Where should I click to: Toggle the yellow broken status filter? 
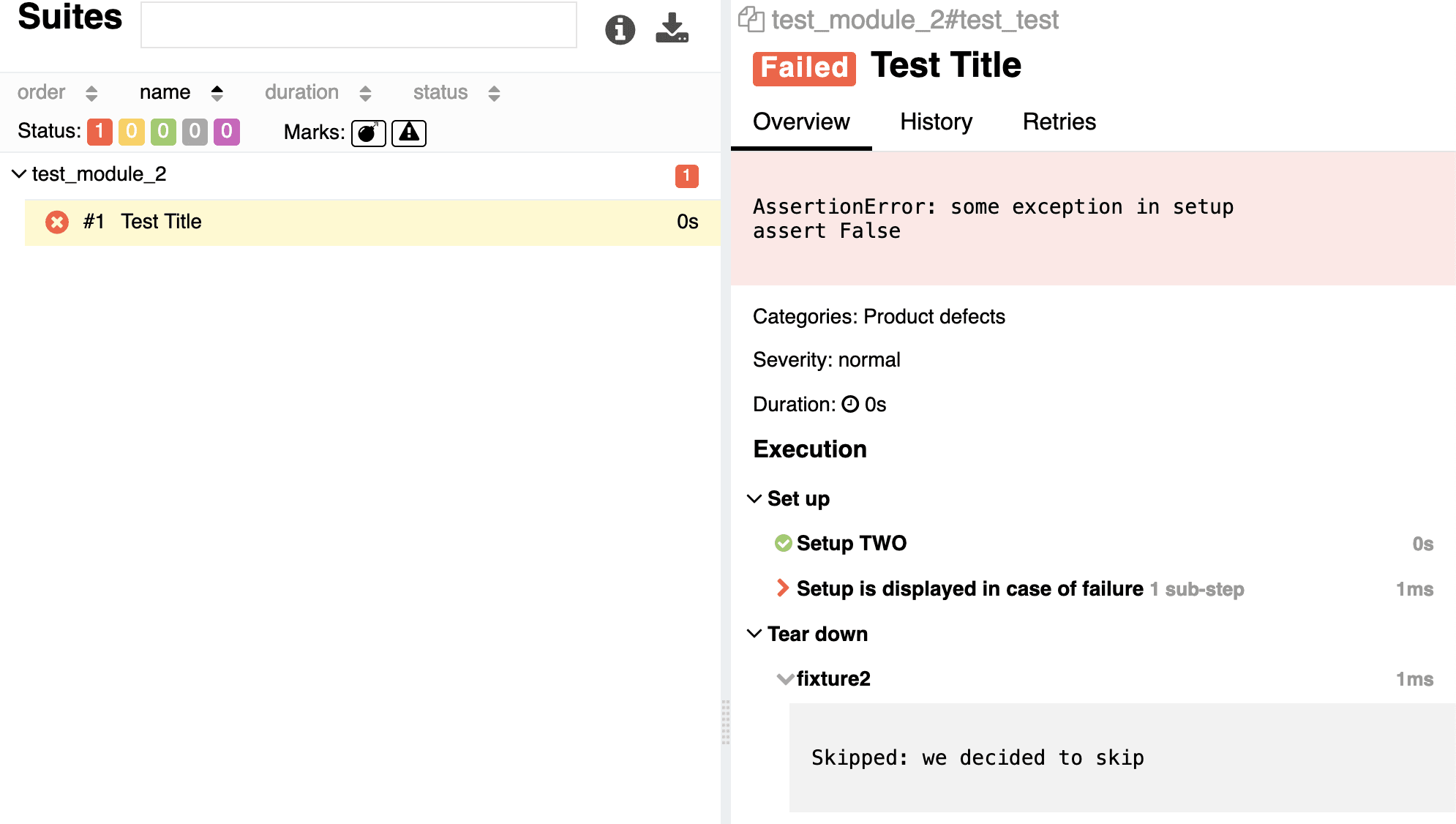[x=132, y=132]
